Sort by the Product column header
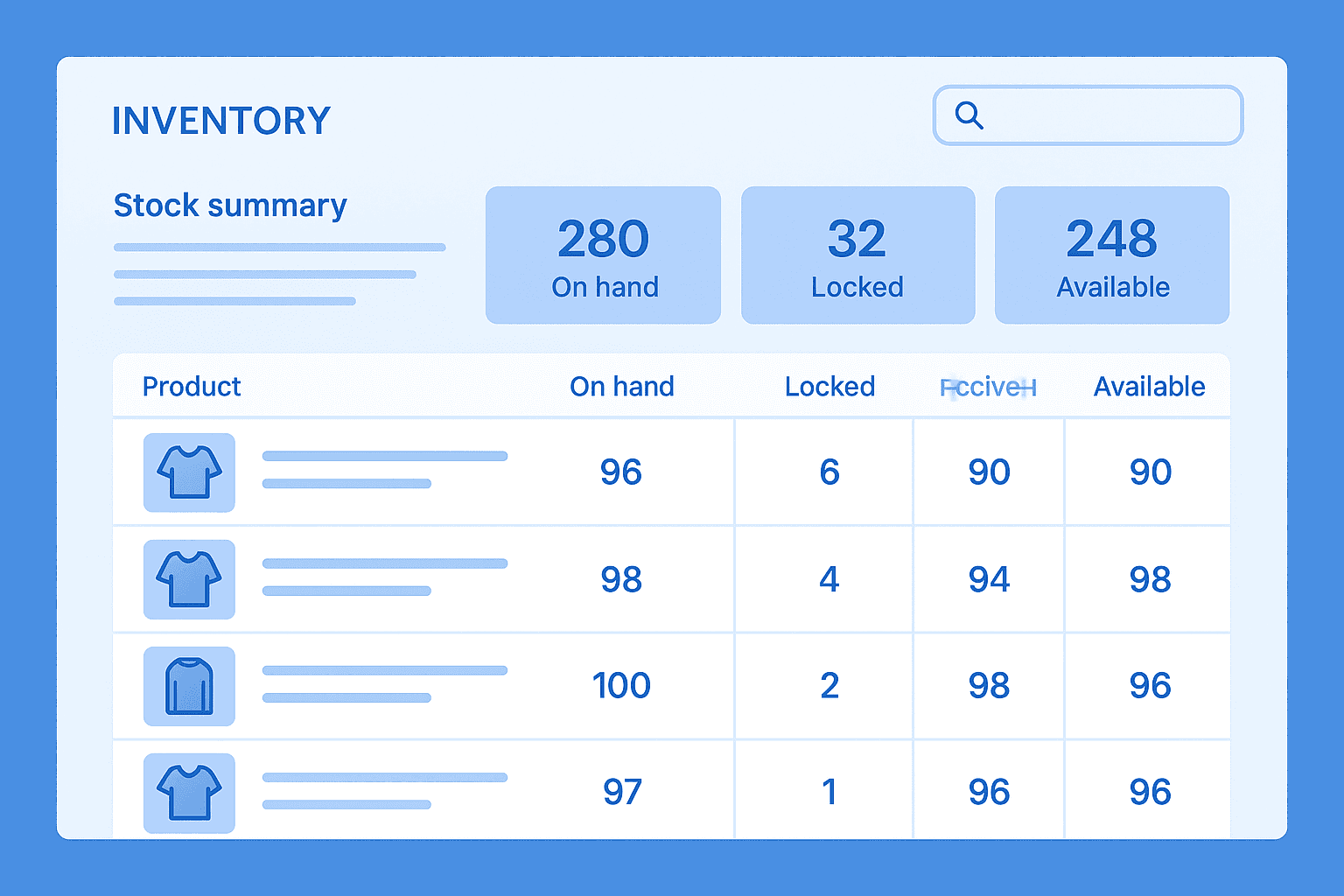The image size is (1344, 896). [192, 387]
